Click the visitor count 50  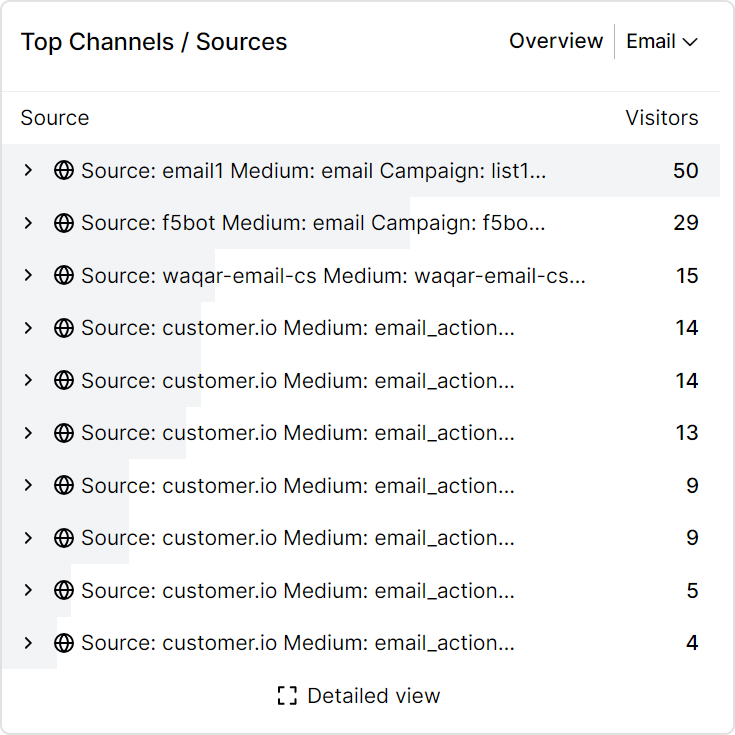[686, 171]
